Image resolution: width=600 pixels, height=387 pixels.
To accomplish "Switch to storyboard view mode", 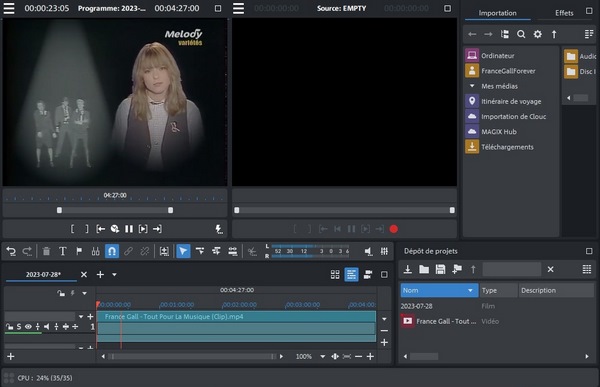I will (335, 274).
